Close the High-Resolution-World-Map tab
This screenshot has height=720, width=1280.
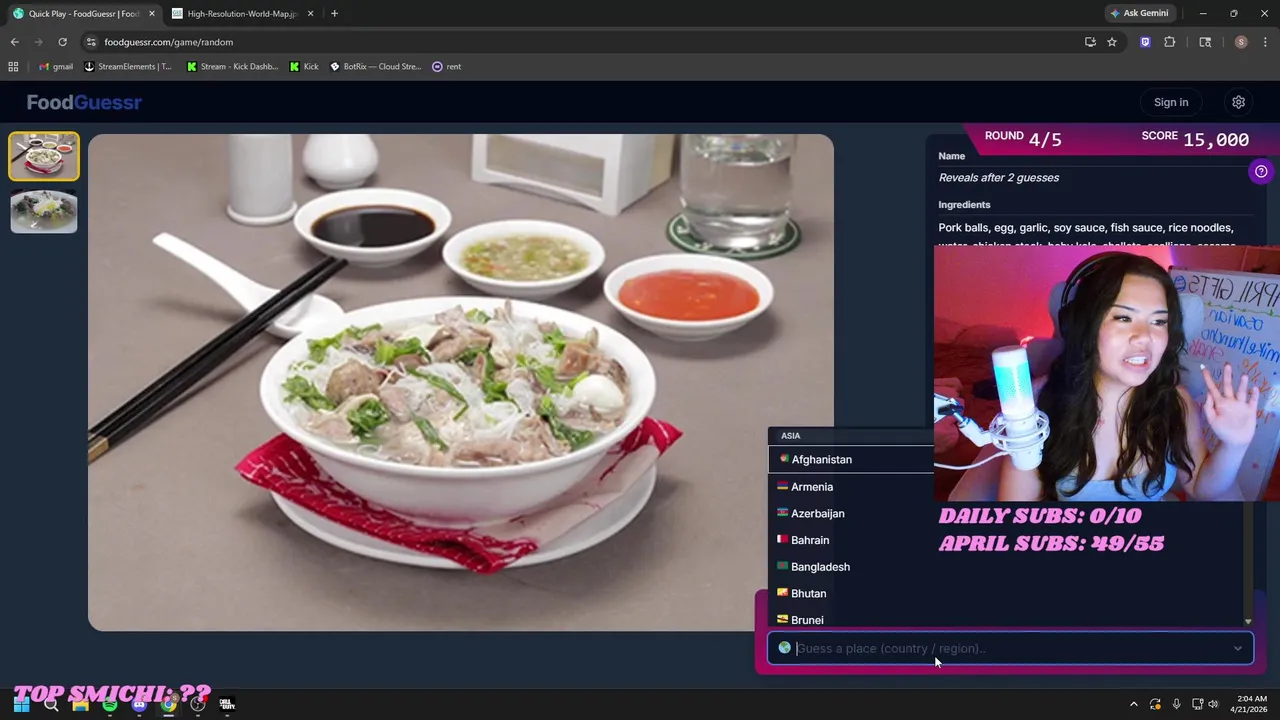pyautogui.click(x=310, y=14)
